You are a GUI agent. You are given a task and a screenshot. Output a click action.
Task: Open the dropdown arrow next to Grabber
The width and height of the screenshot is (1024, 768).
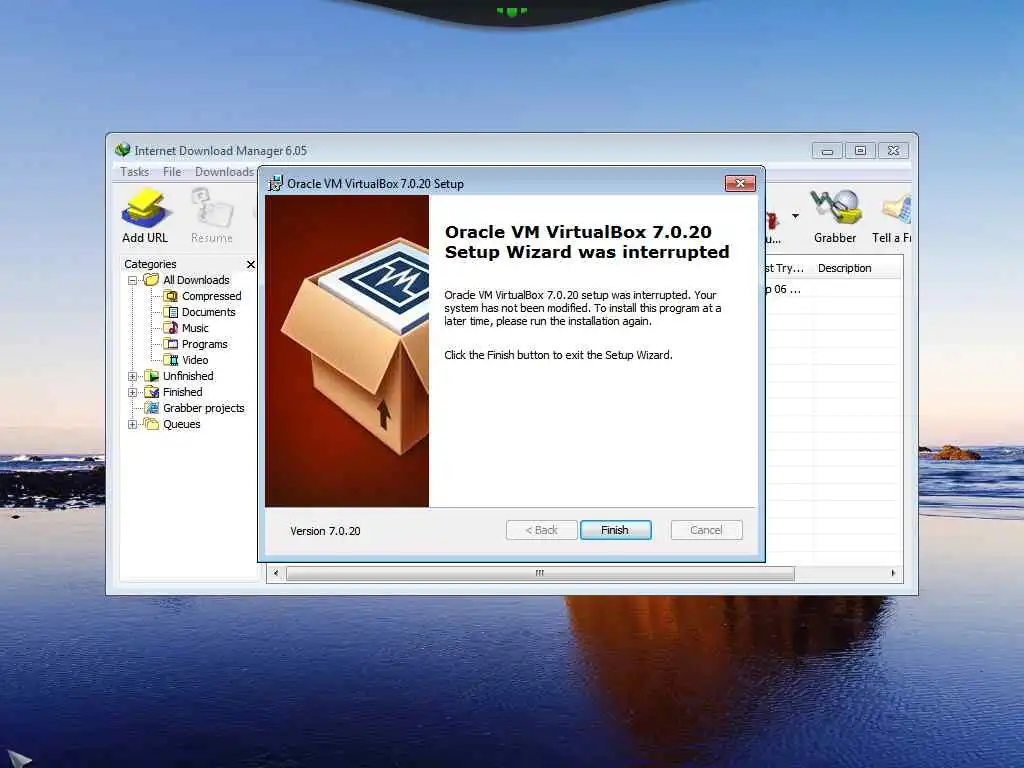pyautogui.click(x=795, y=216)
